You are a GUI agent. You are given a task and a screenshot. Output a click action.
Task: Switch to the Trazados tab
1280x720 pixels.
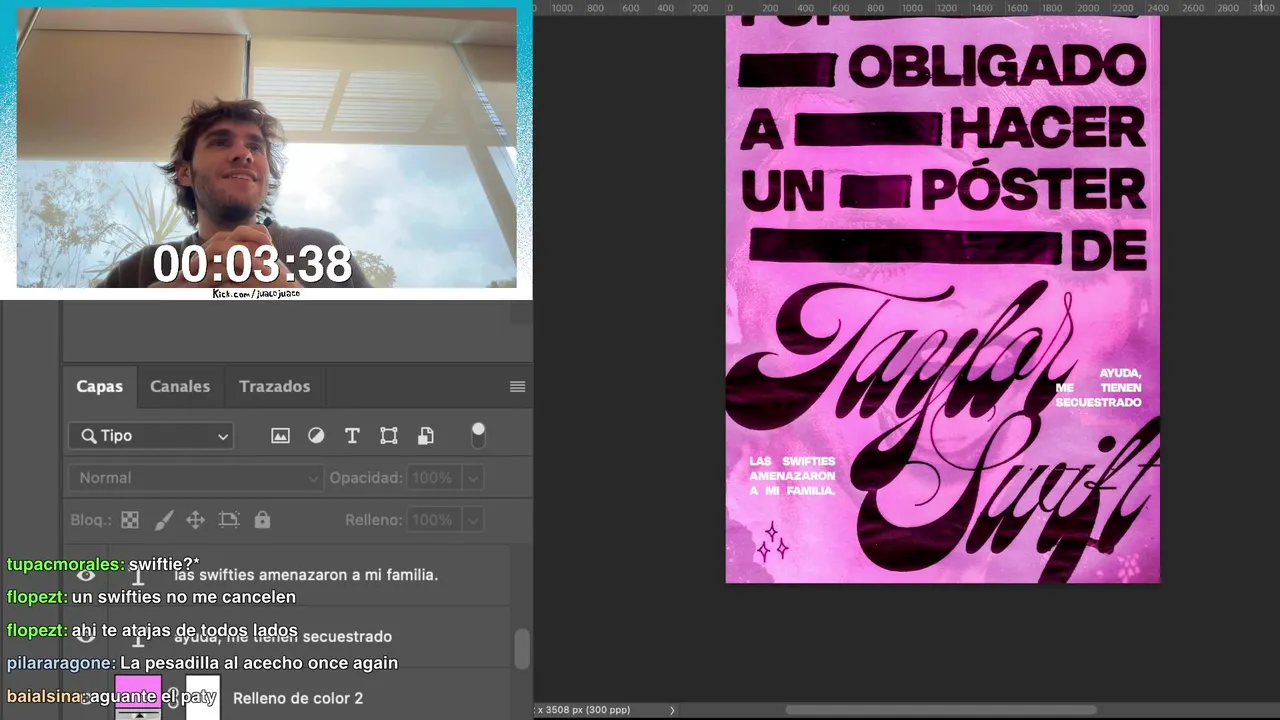274,386
